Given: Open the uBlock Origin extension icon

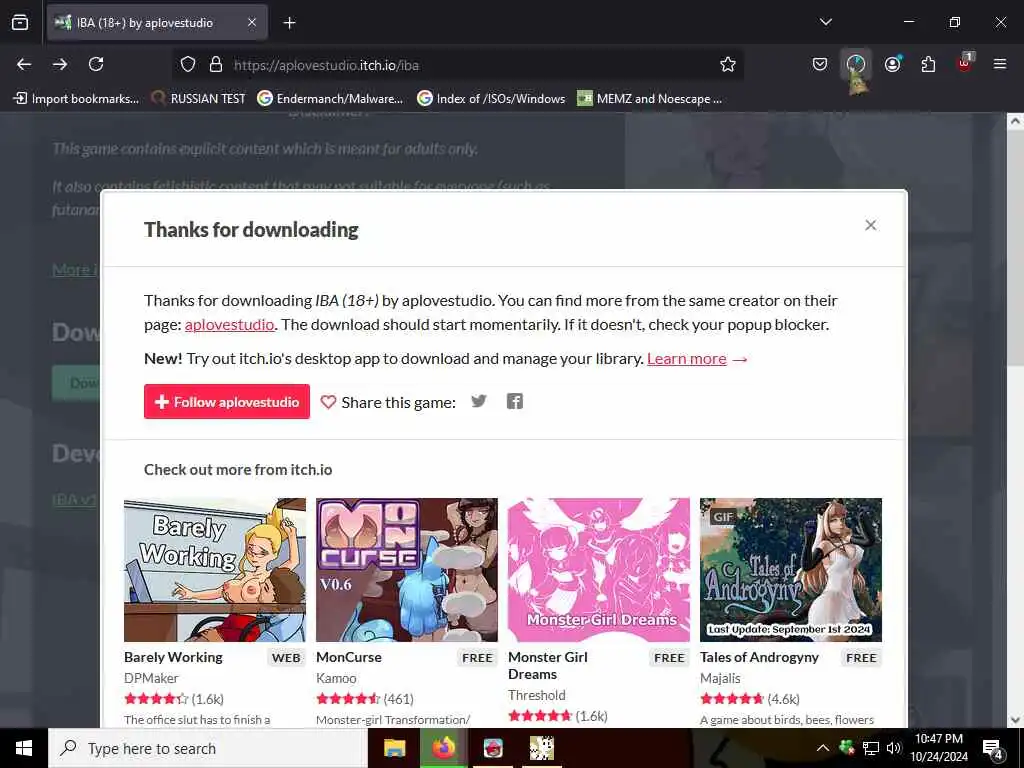Looking at the screenshot, I should click(x=965, y=63).
